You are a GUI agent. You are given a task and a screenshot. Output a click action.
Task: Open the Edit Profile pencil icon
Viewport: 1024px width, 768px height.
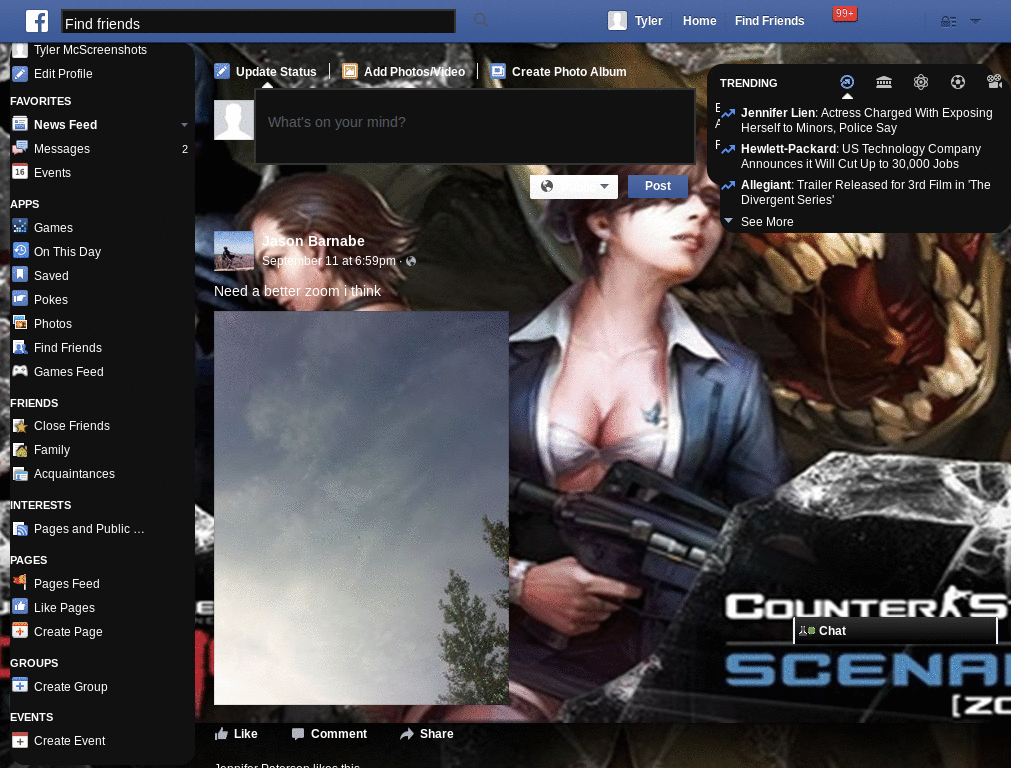tap(20, 74)
